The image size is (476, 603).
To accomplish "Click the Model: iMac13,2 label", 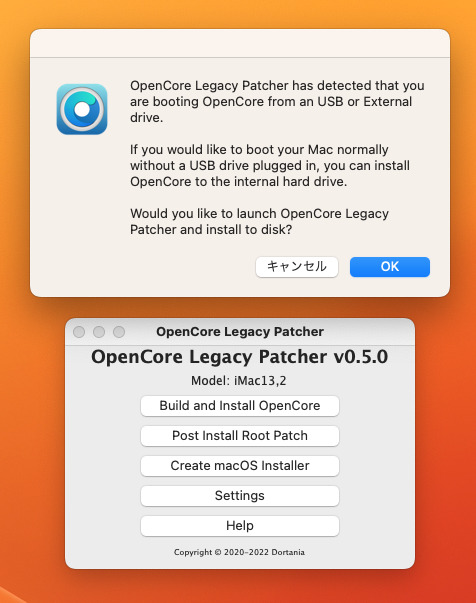I will point(239,381).
